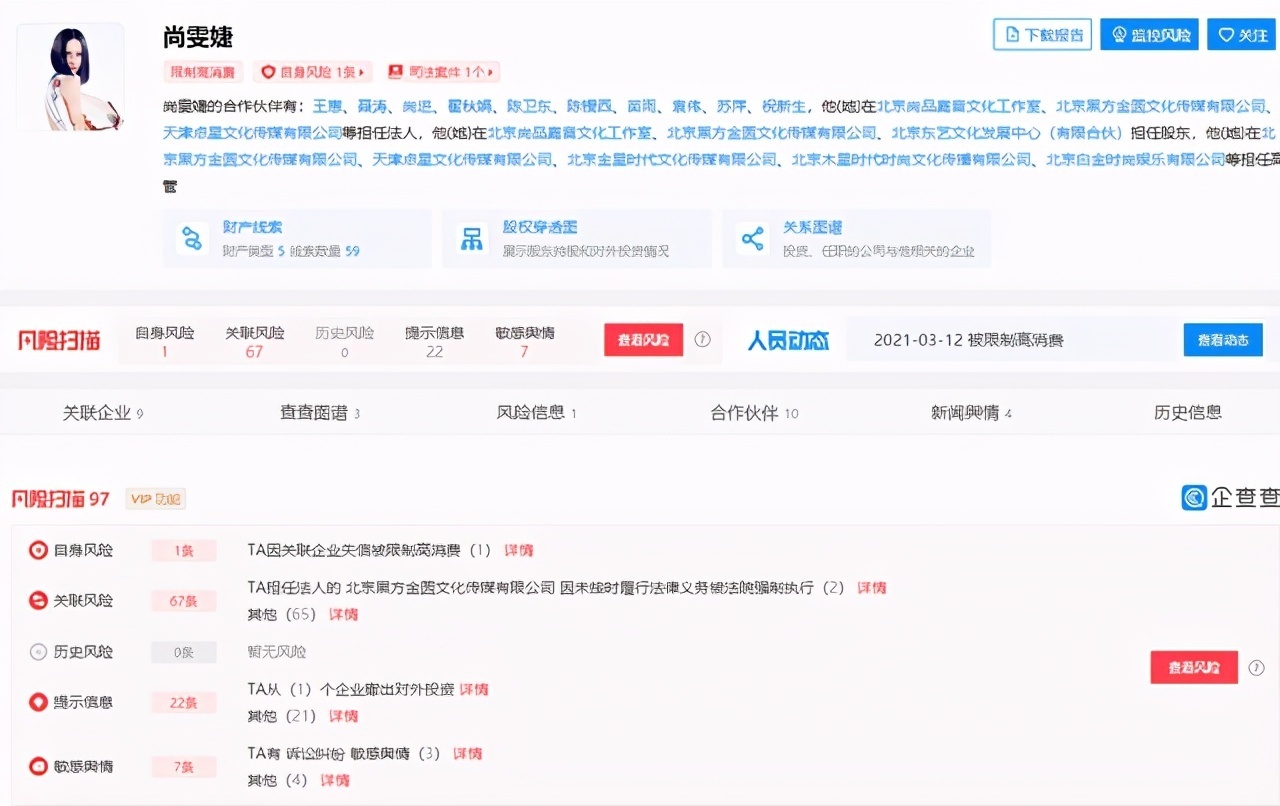The width and height of the screenshot is (1280, 806).
Task: Click the grey 历史风险 icon in the risk list
Action: pyautogui.click(x=38, y=652)
